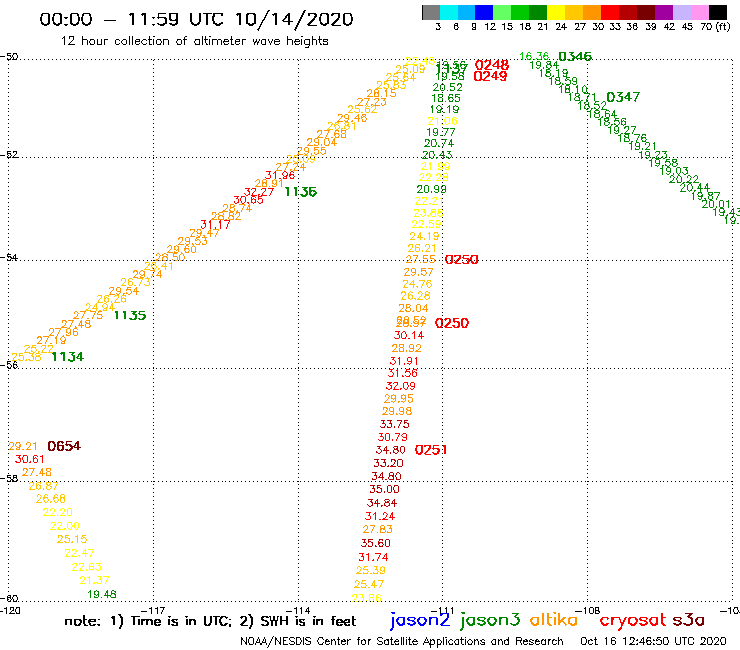Click the wave height value 30.14
Image resolution: width=740 pixels, height=650 pixels.
pos(409,336)
